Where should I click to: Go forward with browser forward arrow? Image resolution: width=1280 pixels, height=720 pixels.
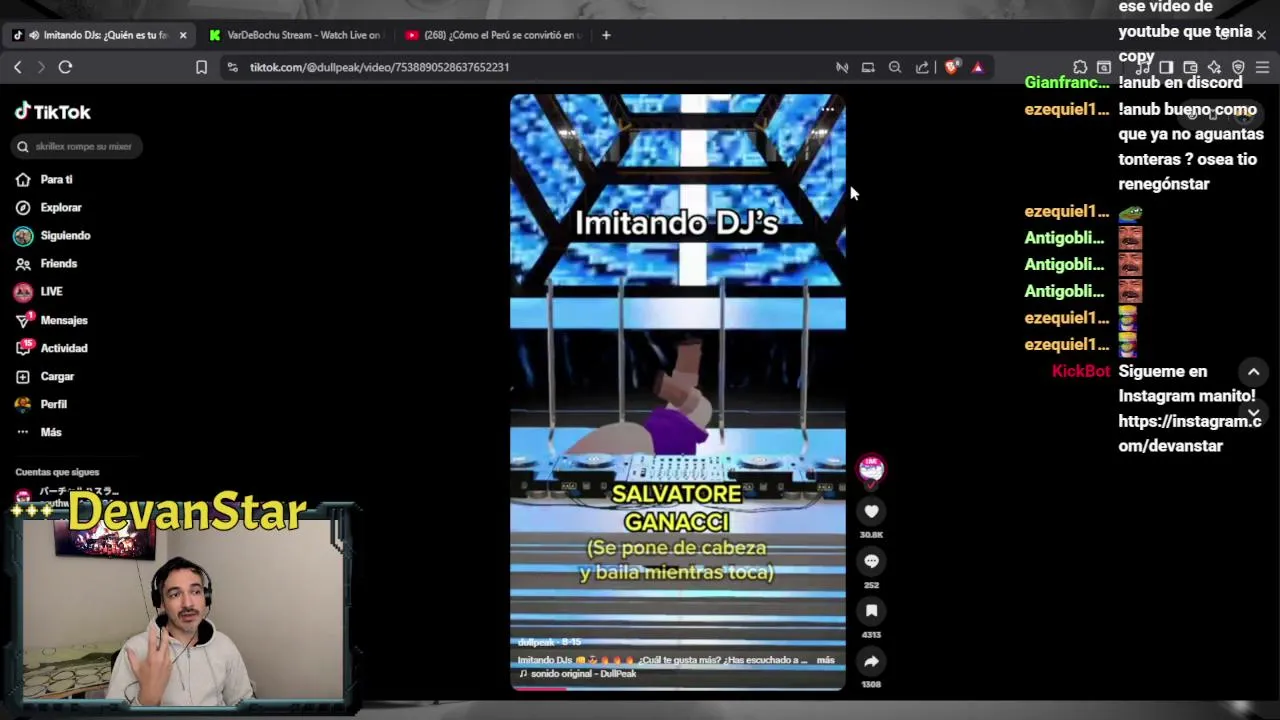pyautogui.click(x=41, y=67)
